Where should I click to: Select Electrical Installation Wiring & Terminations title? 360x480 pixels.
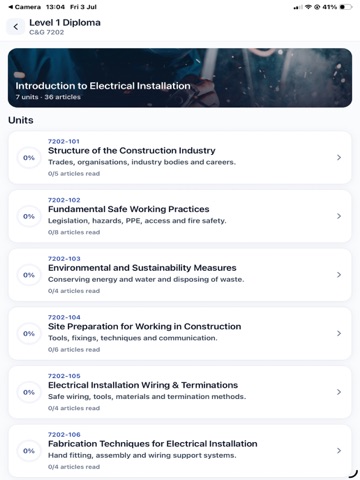coord(143,385)
